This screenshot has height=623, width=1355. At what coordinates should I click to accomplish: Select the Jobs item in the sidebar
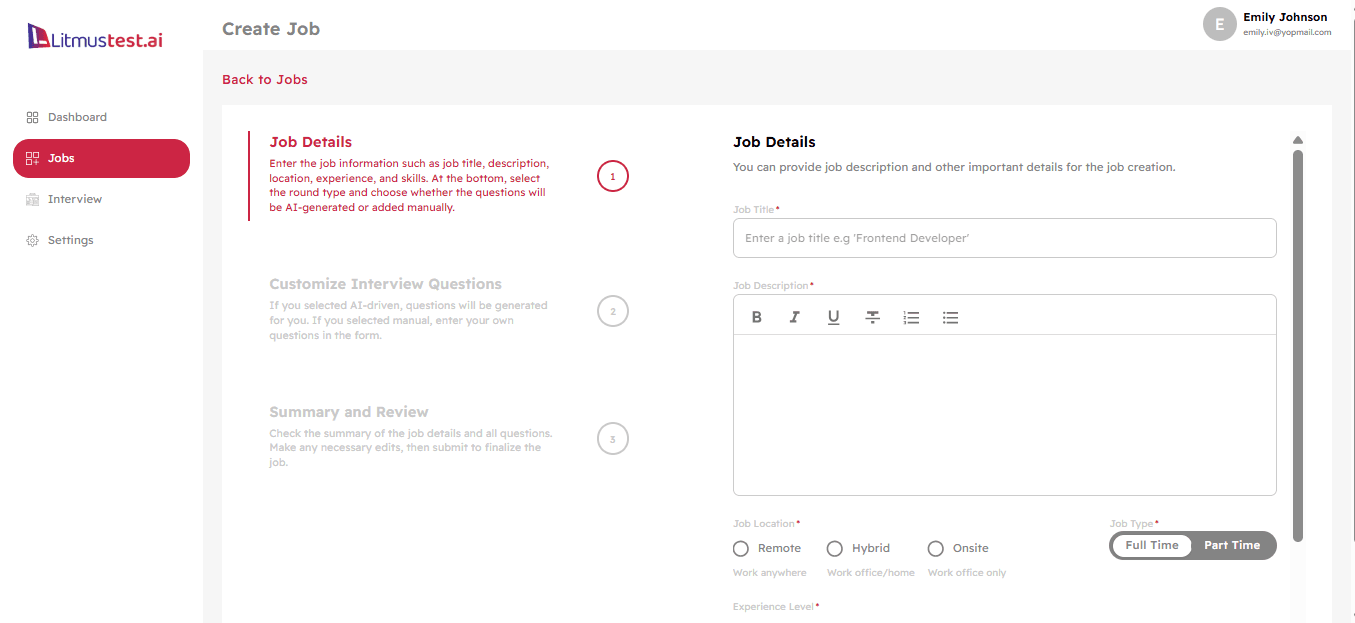tap(61, 158)
